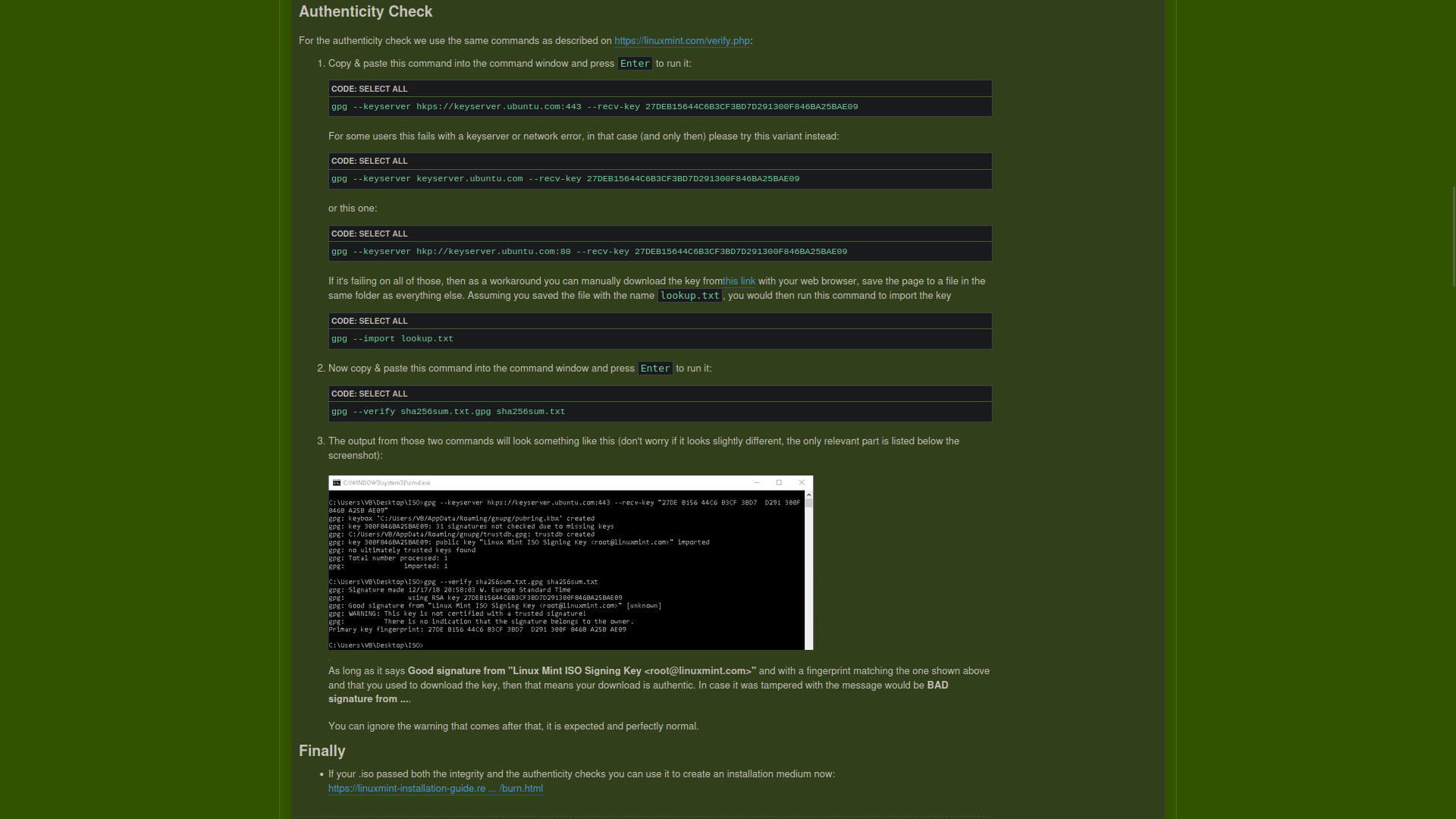
Task: Click the cmd icon in screenshot title bar
Action: 337,482
